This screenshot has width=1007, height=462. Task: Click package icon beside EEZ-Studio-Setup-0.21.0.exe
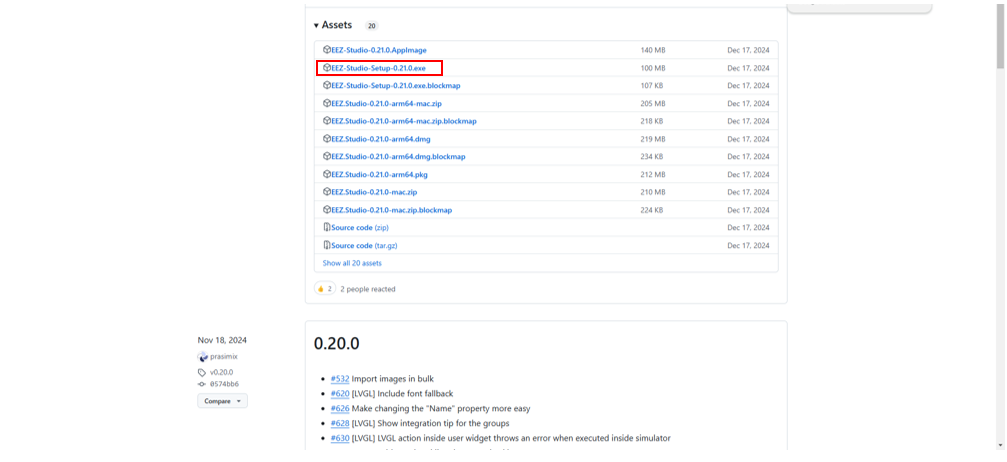click(327, 68)
